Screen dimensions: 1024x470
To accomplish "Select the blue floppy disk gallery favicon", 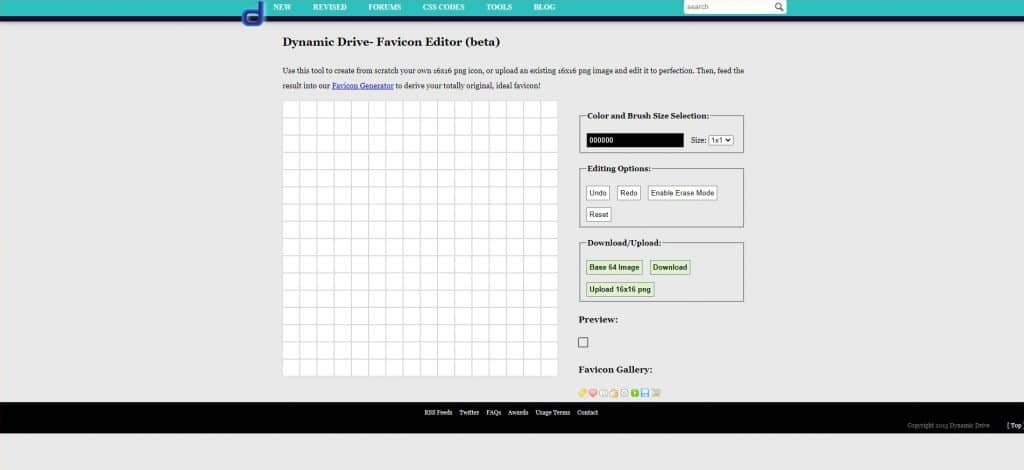I will (645, 393).
